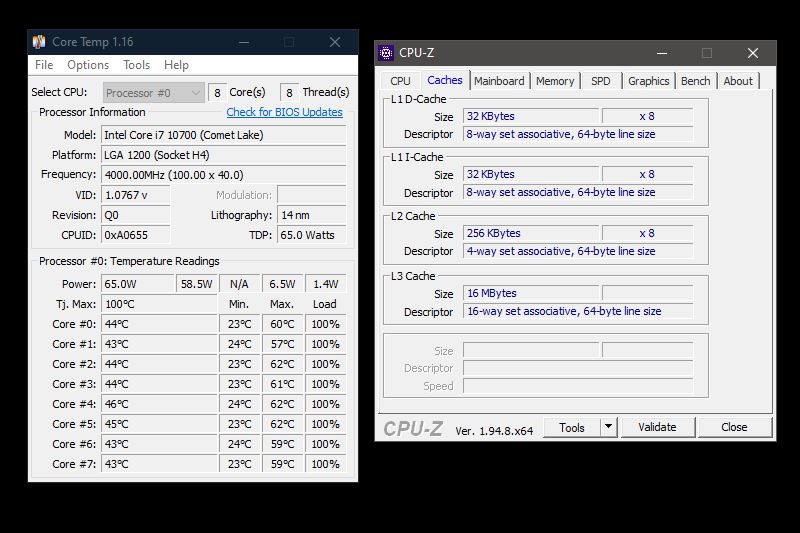Open the Options menu in Core Temp
The height and width of the screenshot is (533, 800).
point(88,65)
